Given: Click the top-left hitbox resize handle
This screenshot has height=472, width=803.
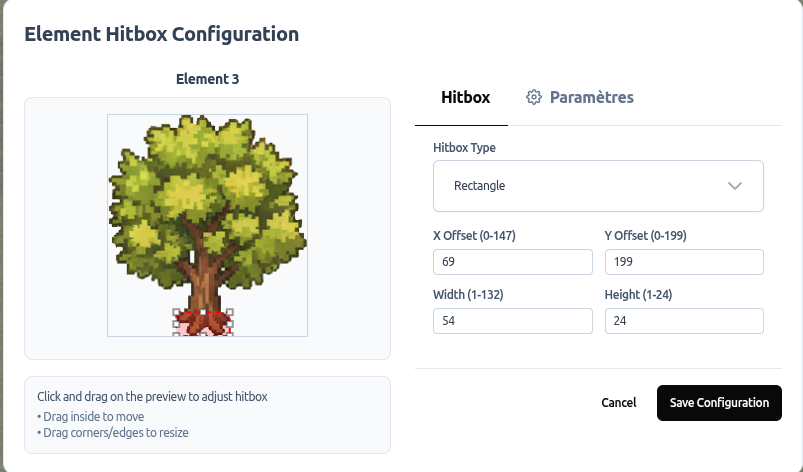Looking at the screenshot, I should (177, 312).
